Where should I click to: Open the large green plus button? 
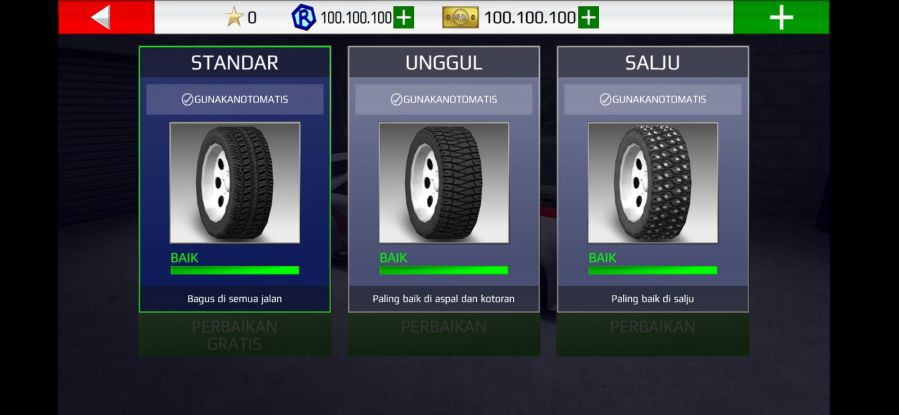point(781,17)
